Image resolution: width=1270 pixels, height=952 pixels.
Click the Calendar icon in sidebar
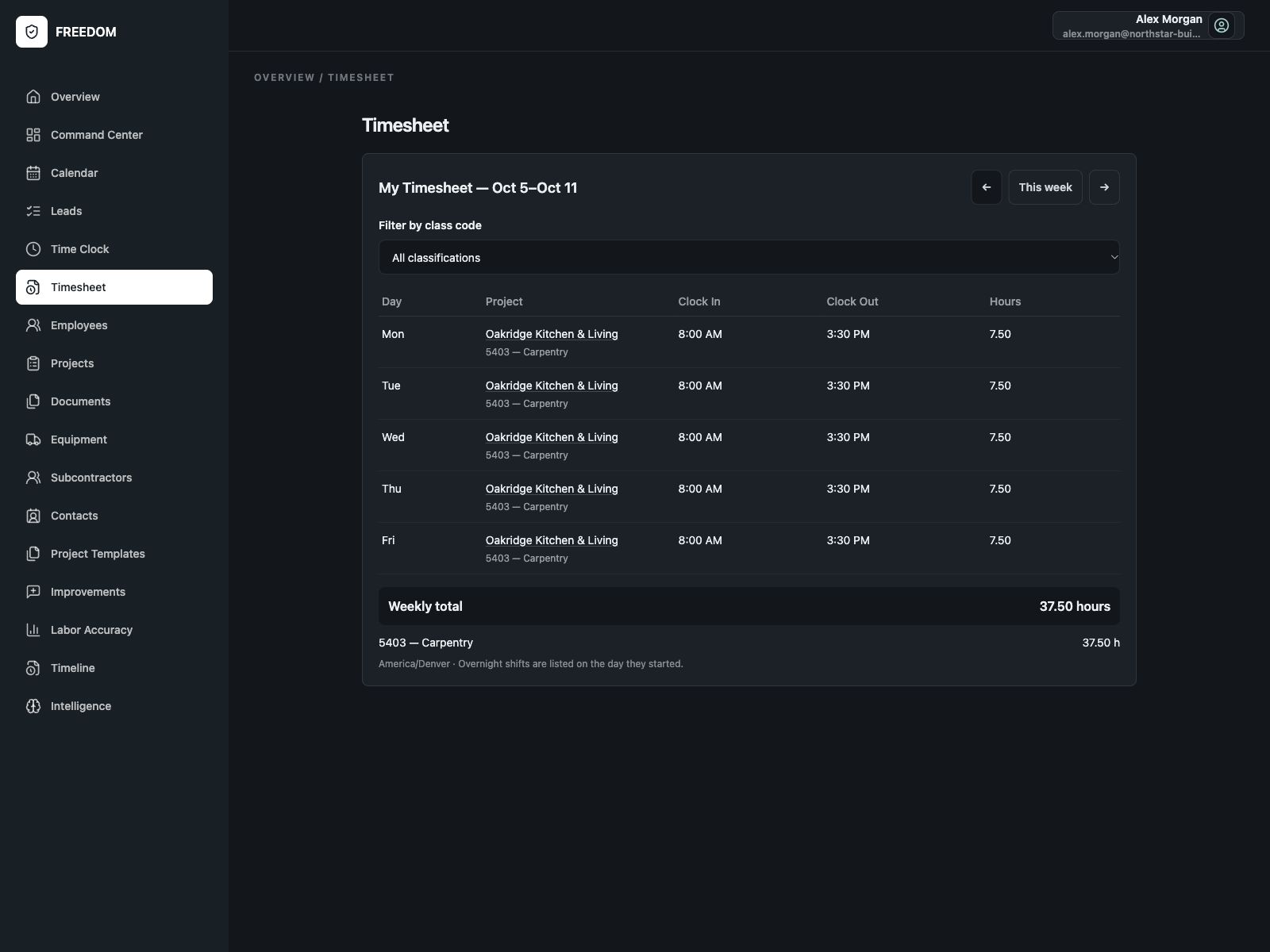33,173
